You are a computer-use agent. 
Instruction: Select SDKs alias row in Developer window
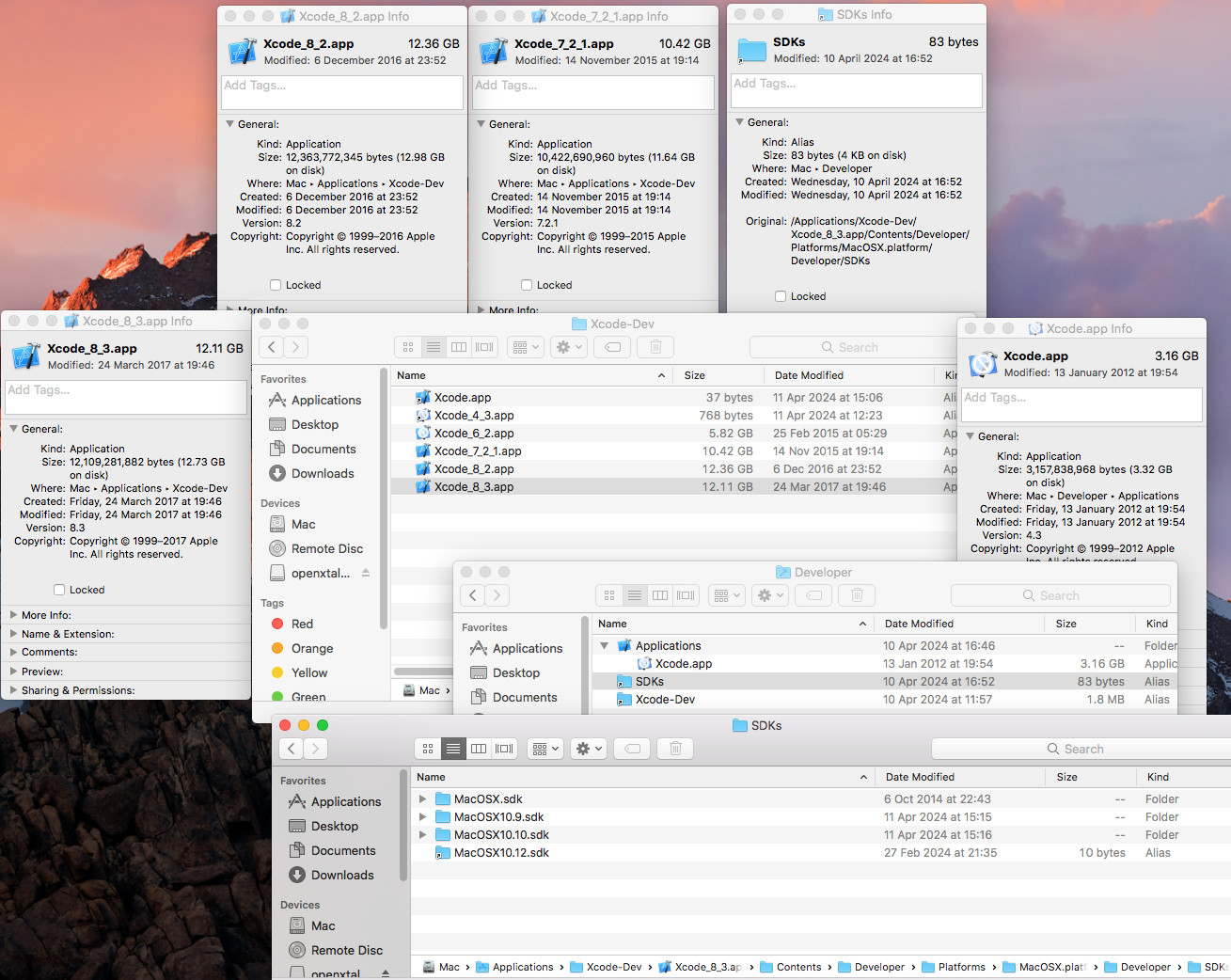884,682
